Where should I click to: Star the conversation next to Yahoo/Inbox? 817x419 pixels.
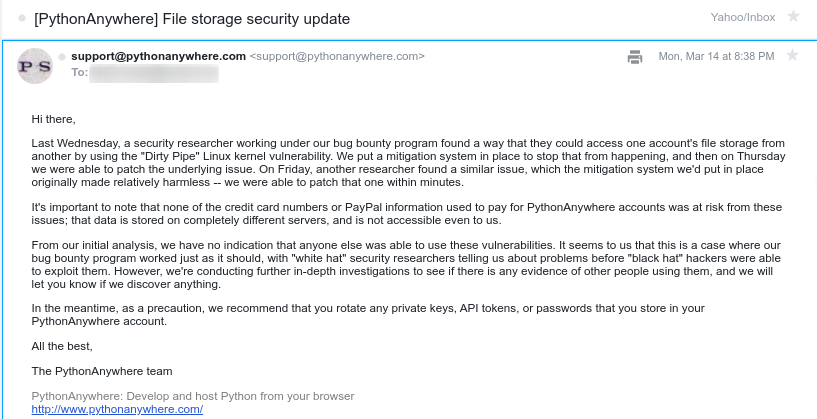point(793,16)
